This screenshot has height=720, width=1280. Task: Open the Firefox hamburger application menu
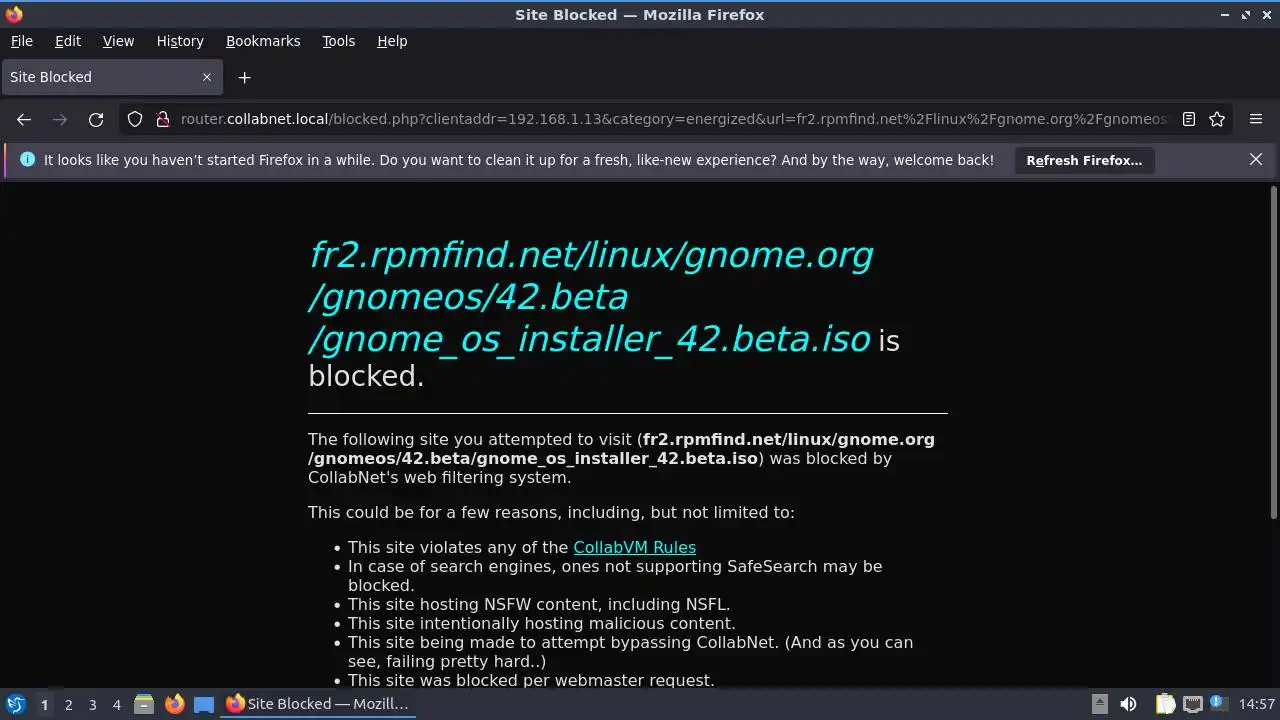click(1256, 119)
